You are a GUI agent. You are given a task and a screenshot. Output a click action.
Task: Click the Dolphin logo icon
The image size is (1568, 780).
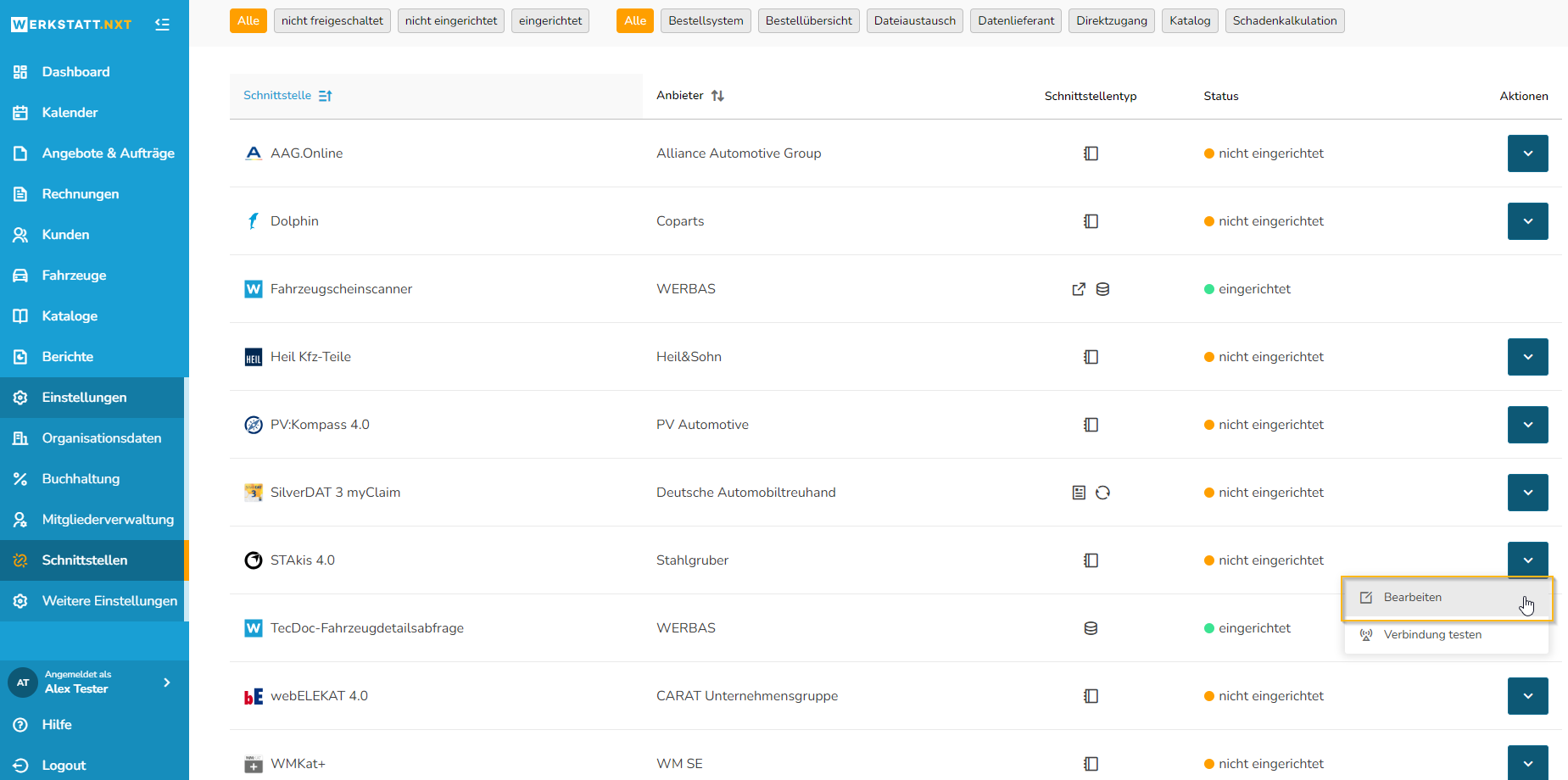click(x=254, y=221)
